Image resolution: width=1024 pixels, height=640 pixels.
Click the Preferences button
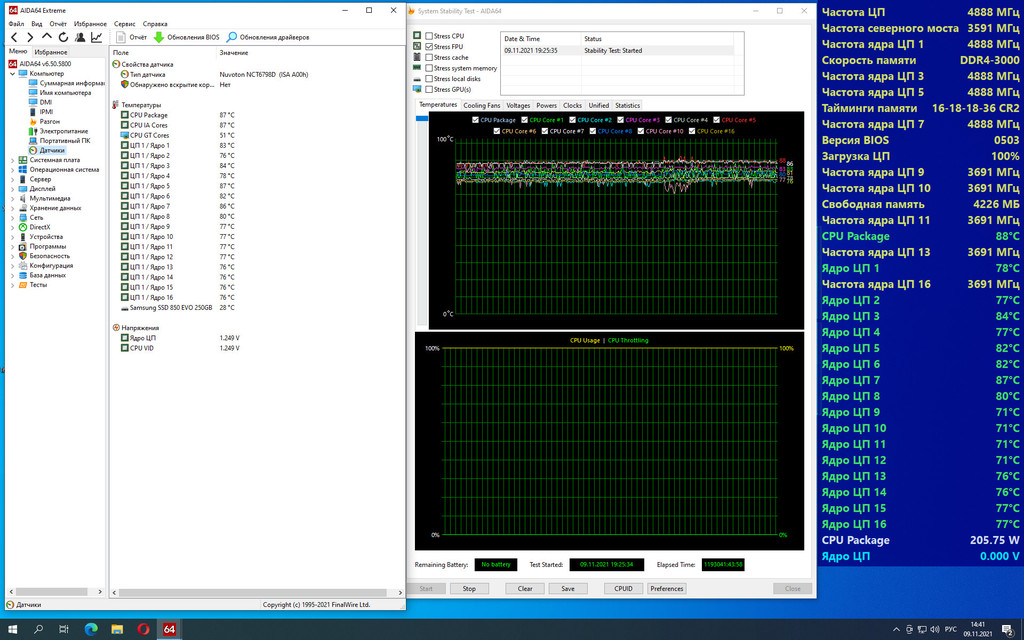tap(667, 588)
